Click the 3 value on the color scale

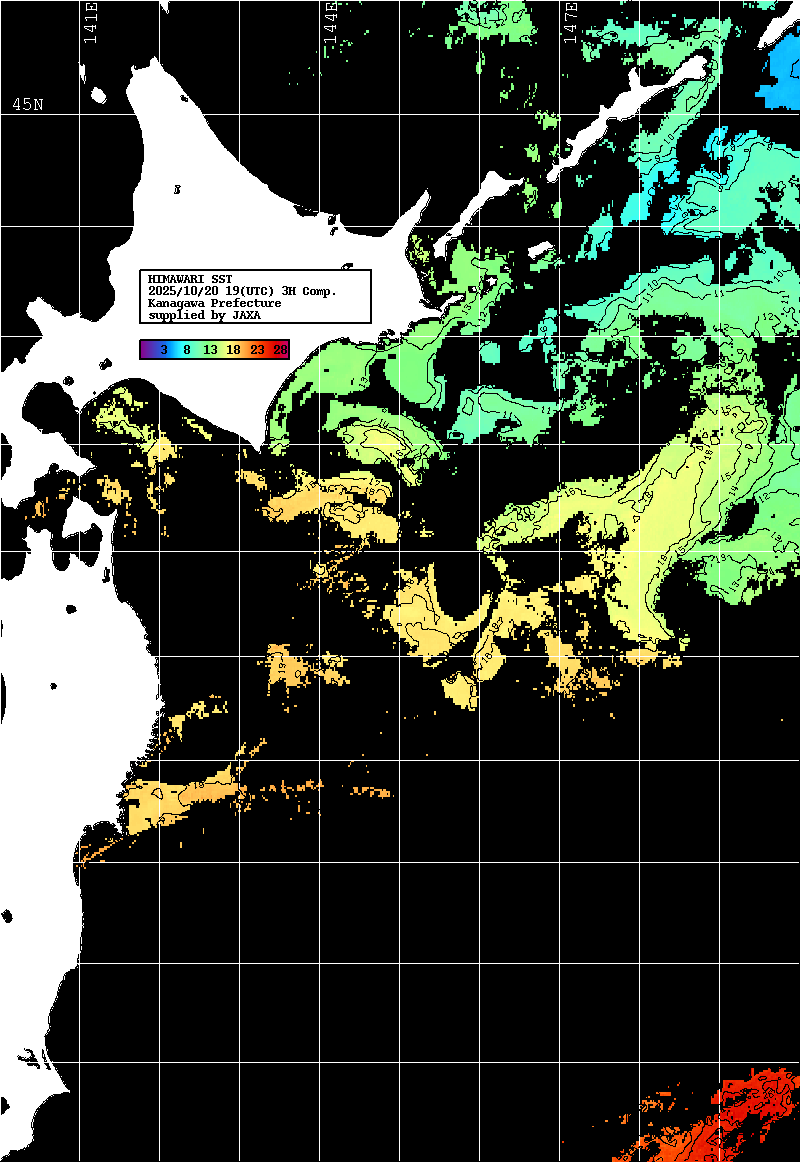164,350
